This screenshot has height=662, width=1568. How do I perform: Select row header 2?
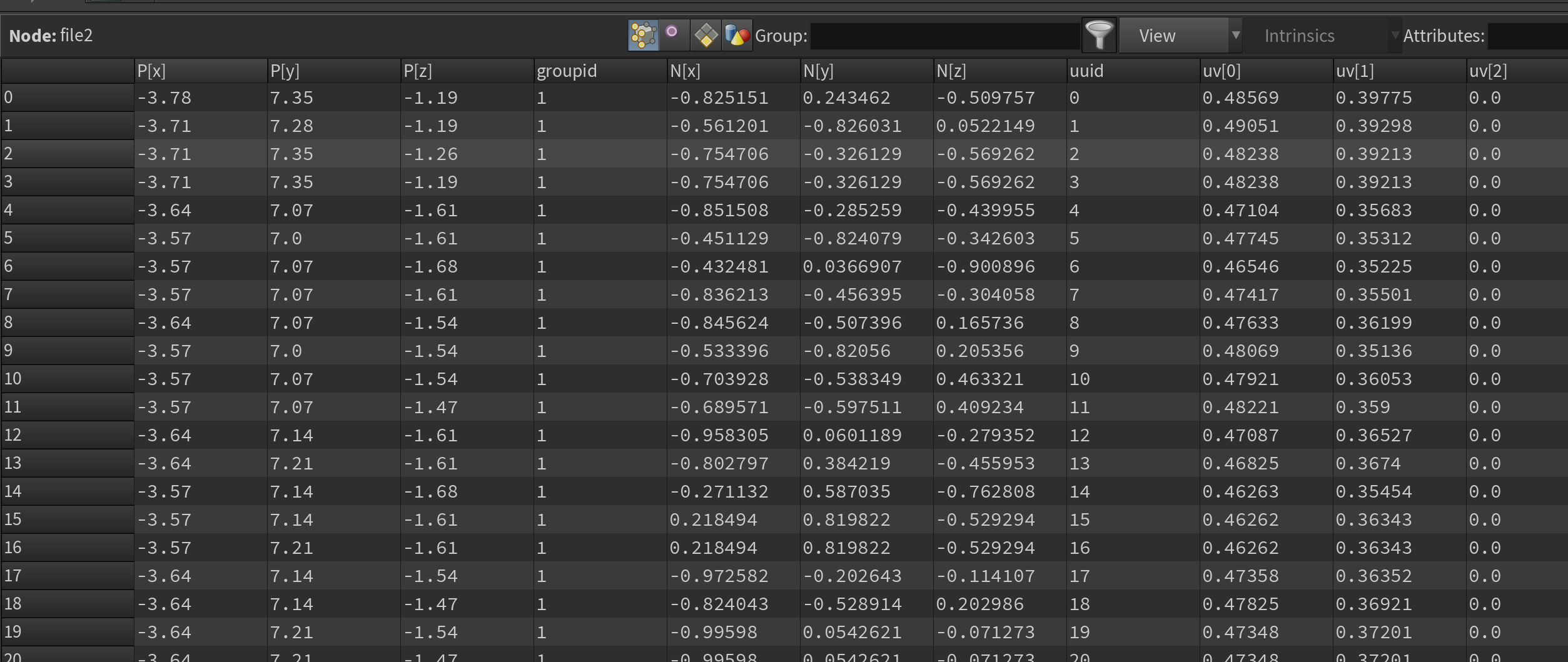68,154
